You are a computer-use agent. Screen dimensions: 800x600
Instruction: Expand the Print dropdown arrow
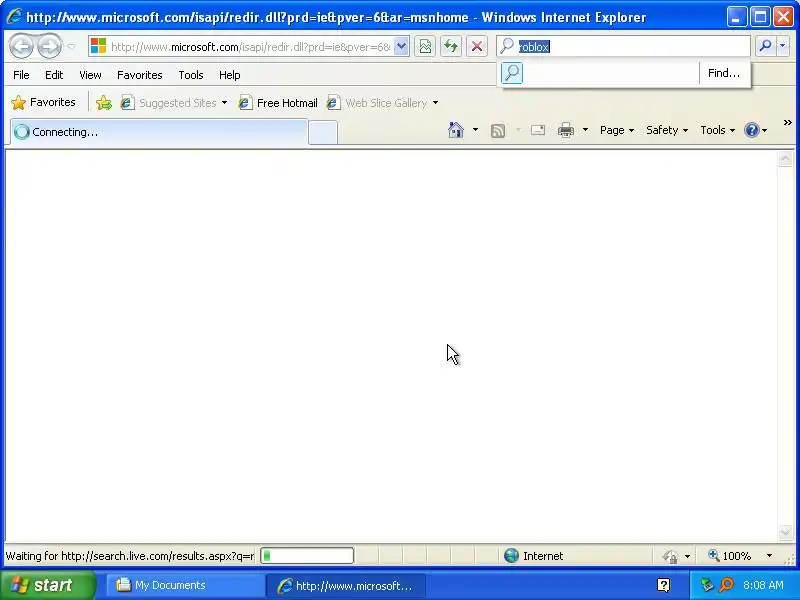tap(585, 130)
